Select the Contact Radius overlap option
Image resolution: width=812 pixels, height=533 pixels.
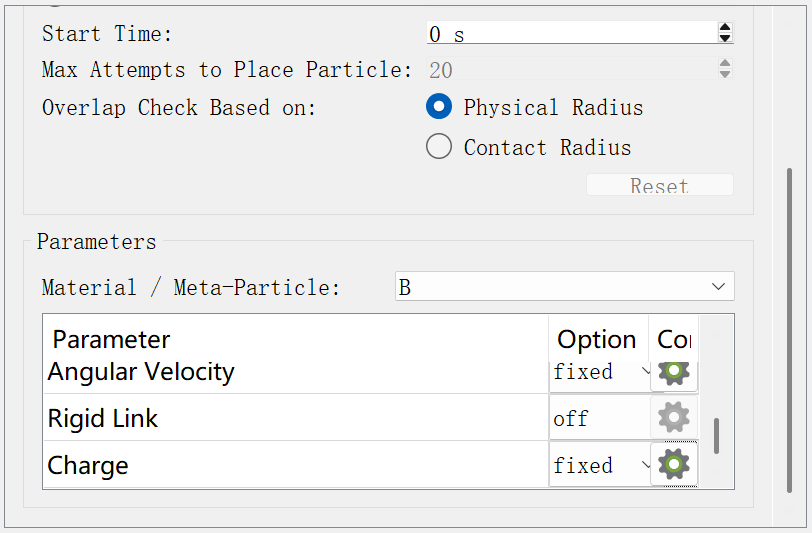coord(439,147)
